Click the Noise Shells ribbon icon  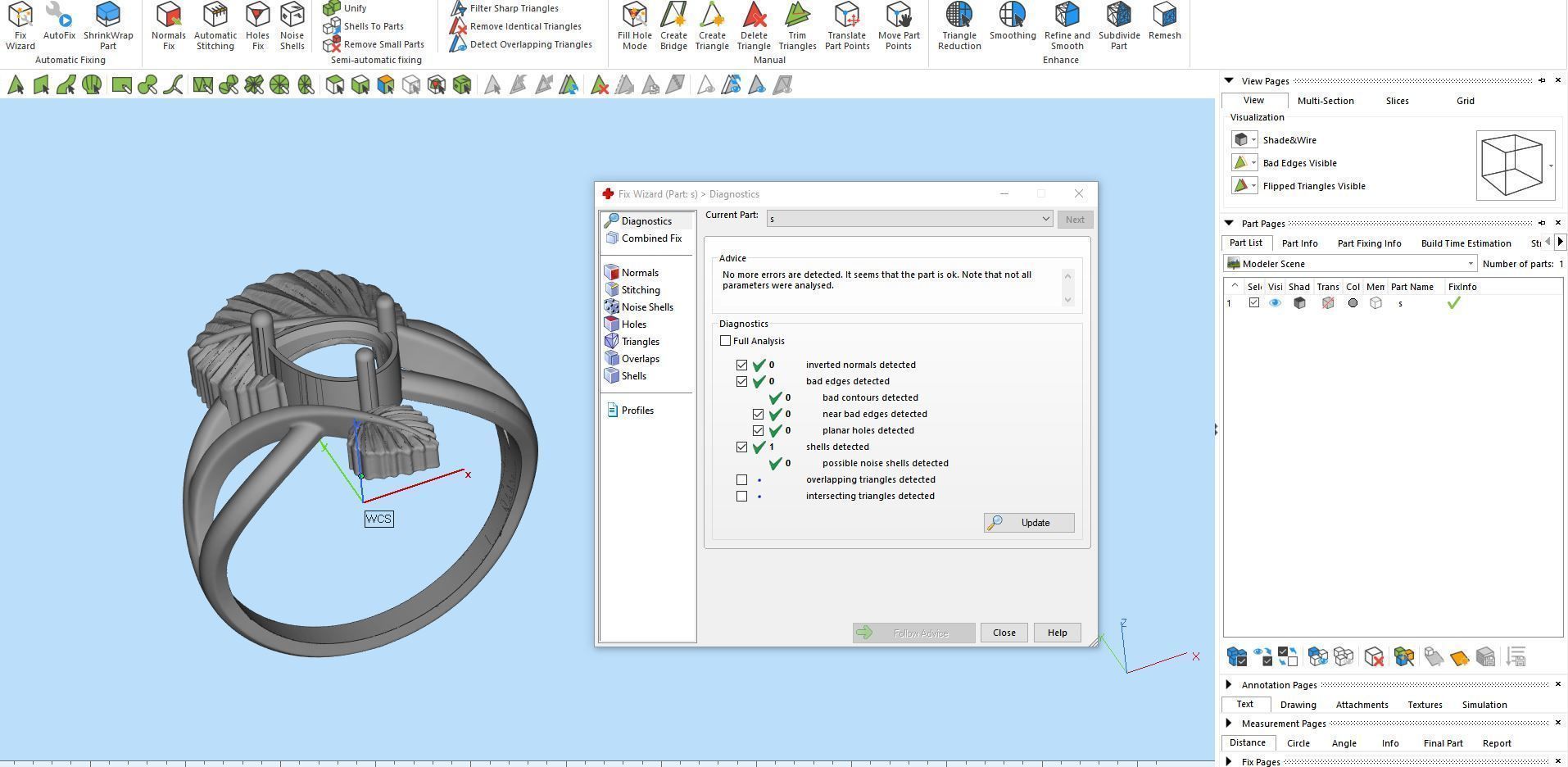tap(292, 25)
